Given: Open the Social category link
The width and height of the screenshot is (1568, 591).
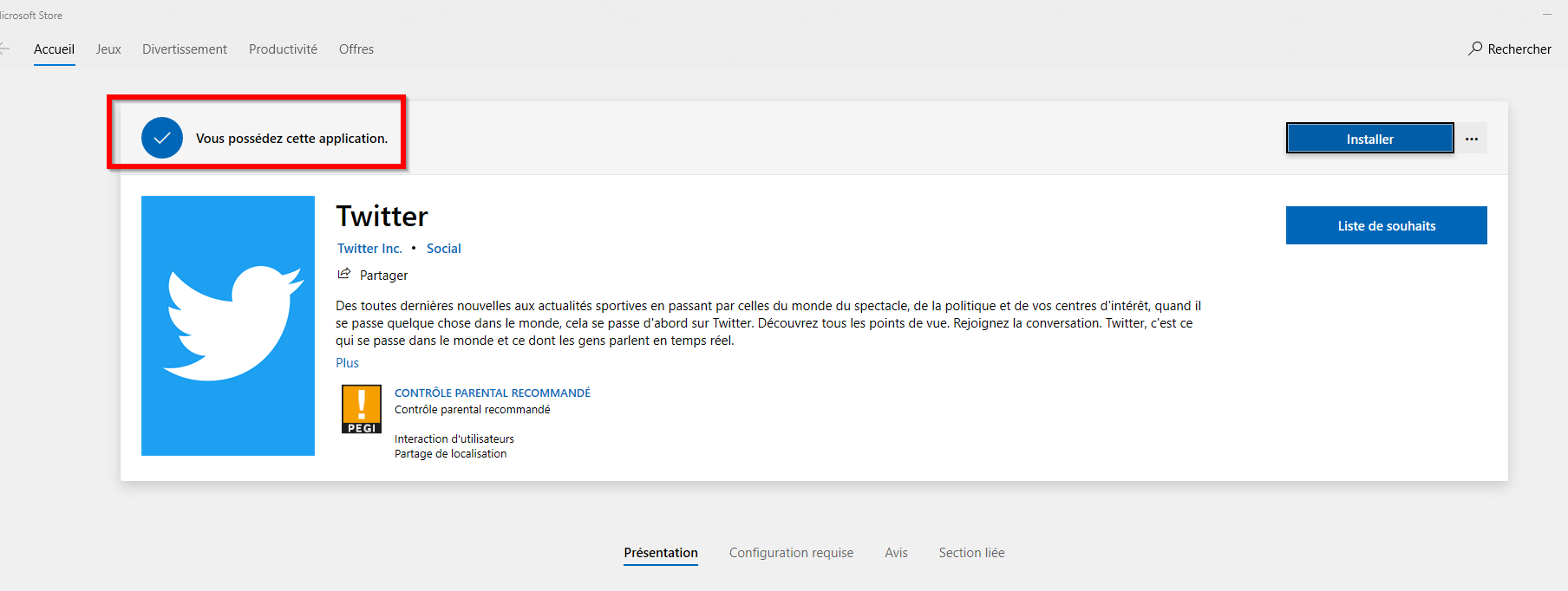Looking at the screenshot, I should click(x=443, y=249).
